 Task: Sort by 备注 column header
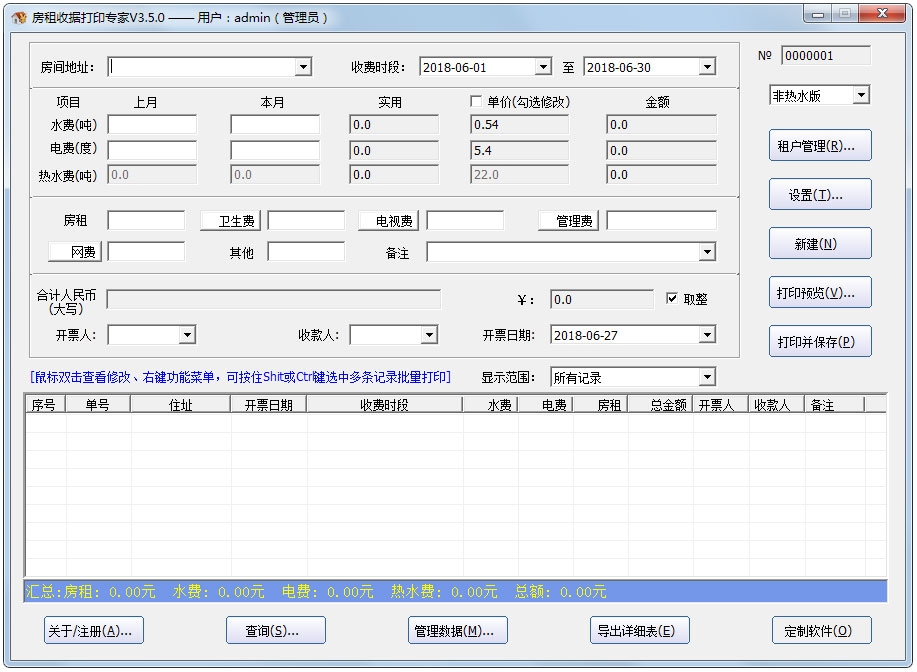(x=835, y=405)
